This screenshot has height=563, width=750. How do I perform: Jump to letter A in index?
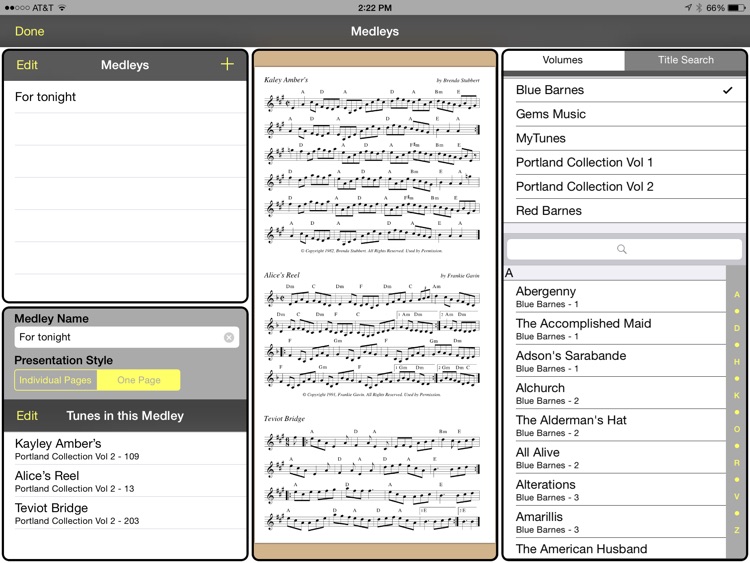(737, 295)
